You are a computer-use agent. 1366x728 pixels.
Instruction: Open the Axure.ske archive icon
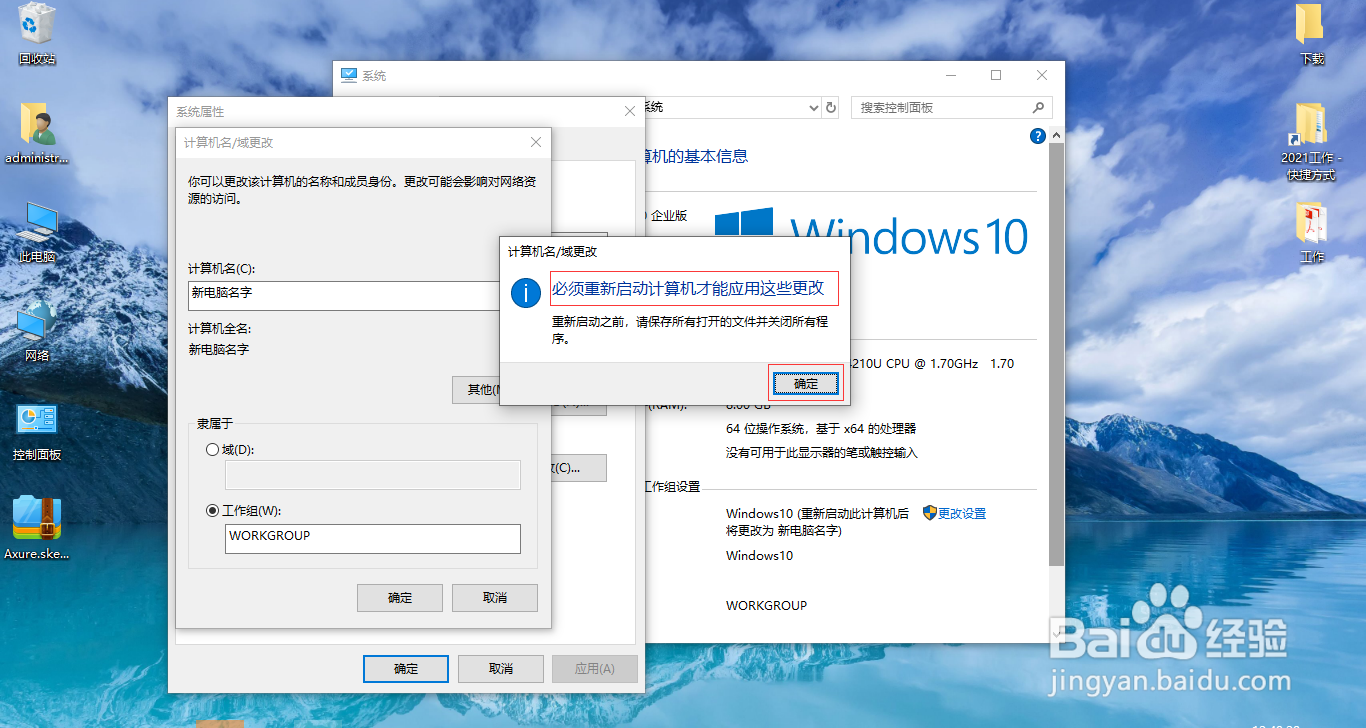click(x=37, y=529)
